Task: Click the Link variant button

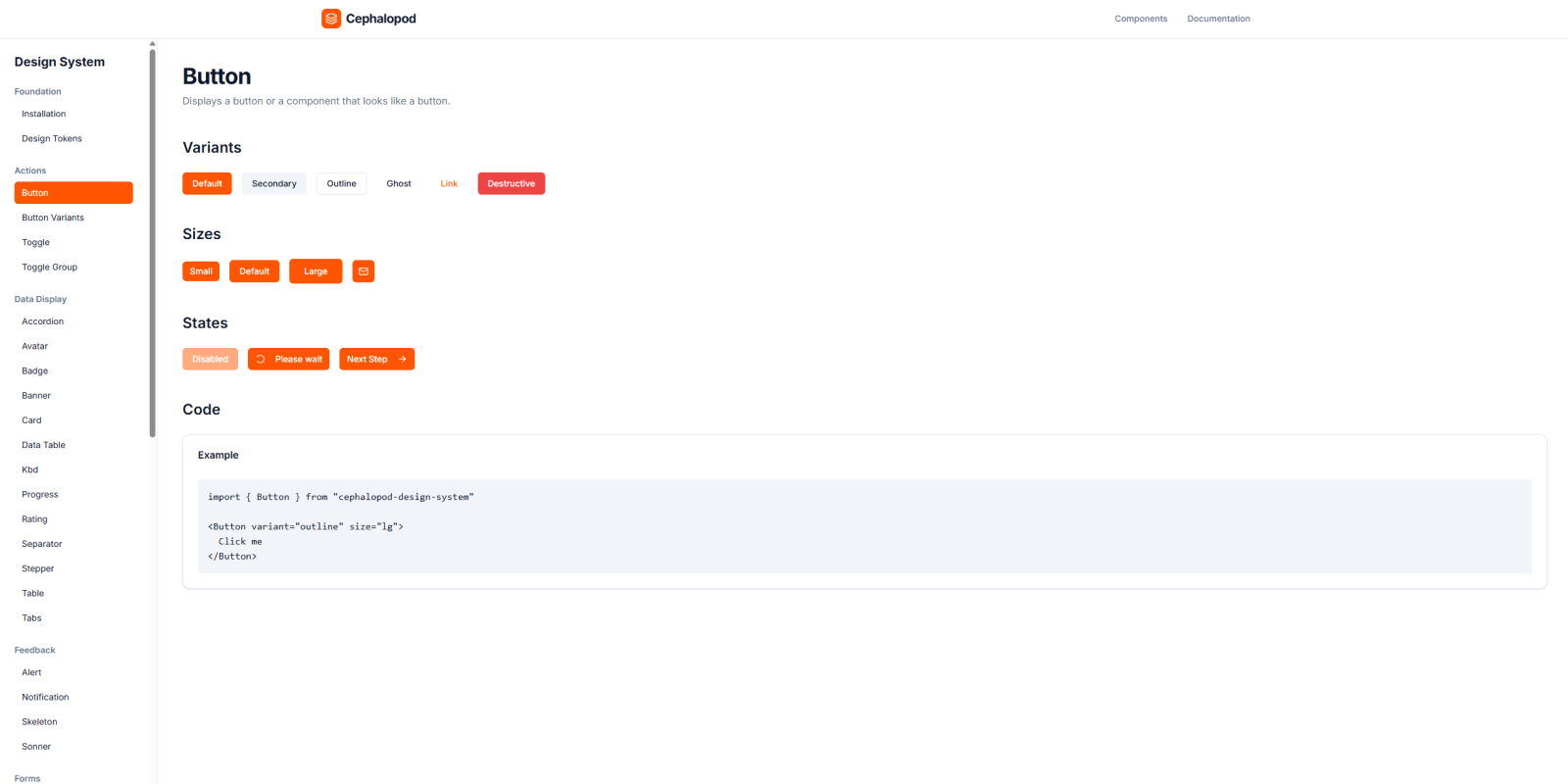Action: [449, 183]
